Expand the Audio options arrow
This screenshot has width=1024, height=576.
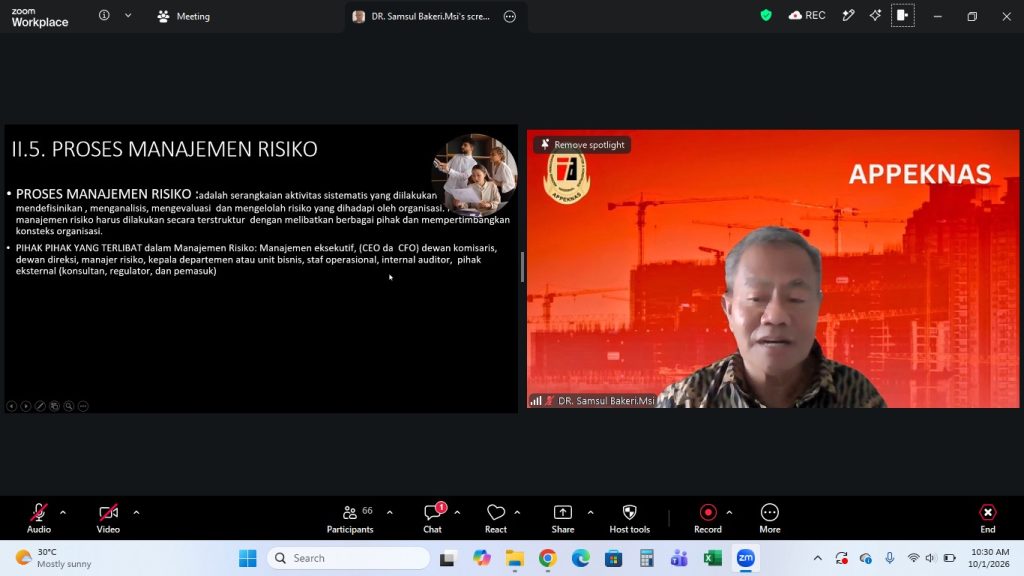click(x=63, y=513)
